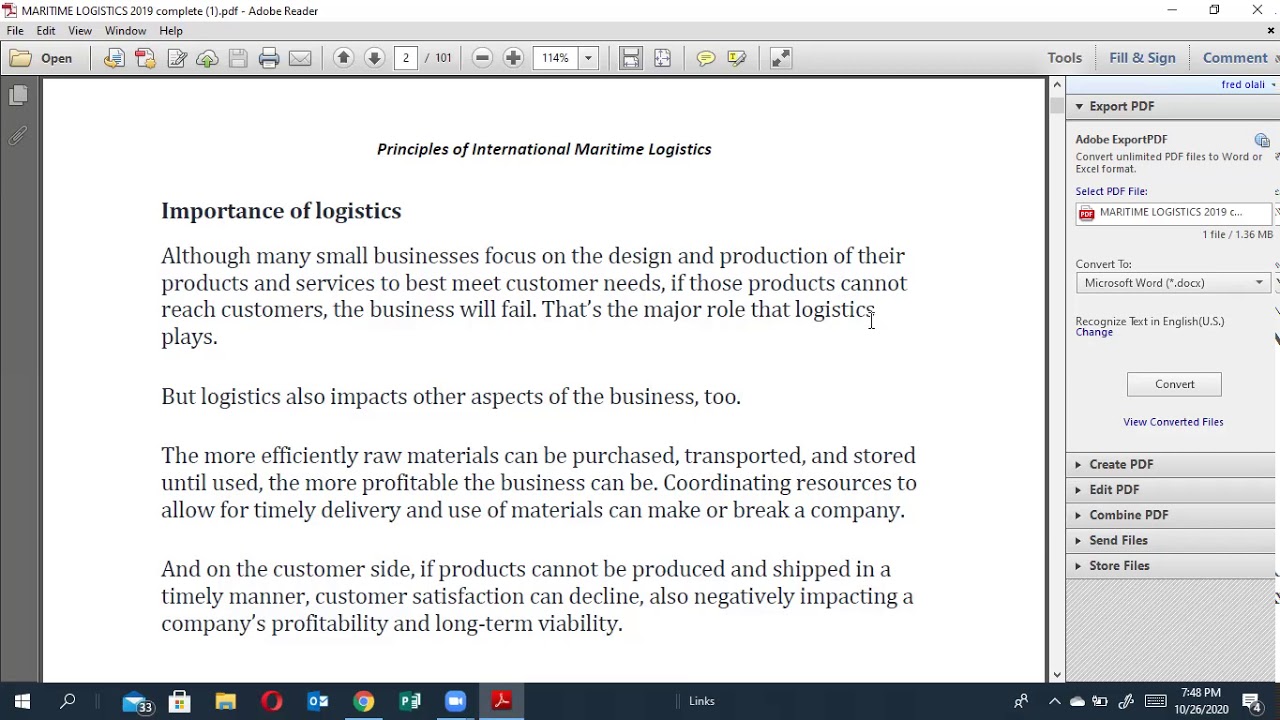Click the page number input field
Image resolution: width=1280 pixels, height=720 pixels.
[x=406, y=58]
